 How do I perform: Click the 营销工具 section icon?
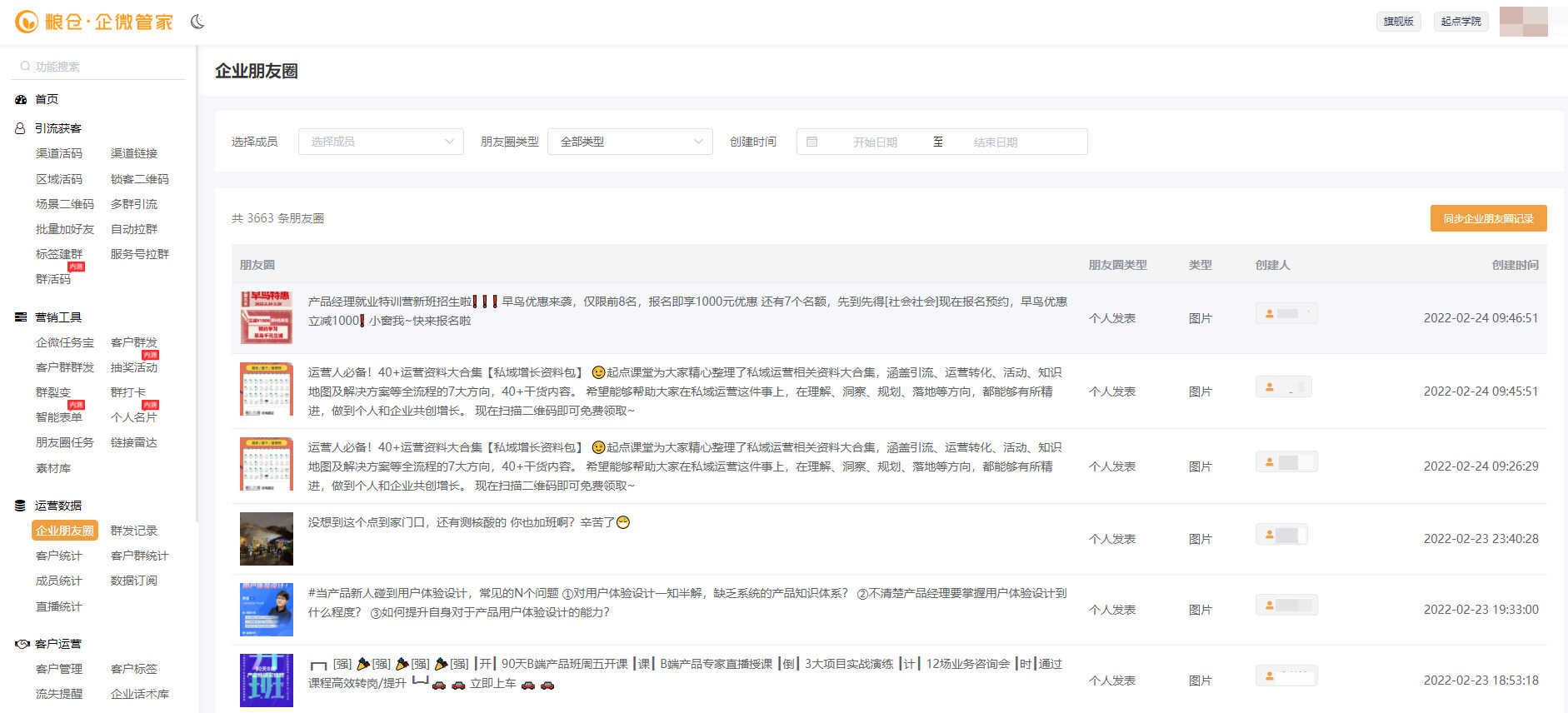click(x=21, y=317)
